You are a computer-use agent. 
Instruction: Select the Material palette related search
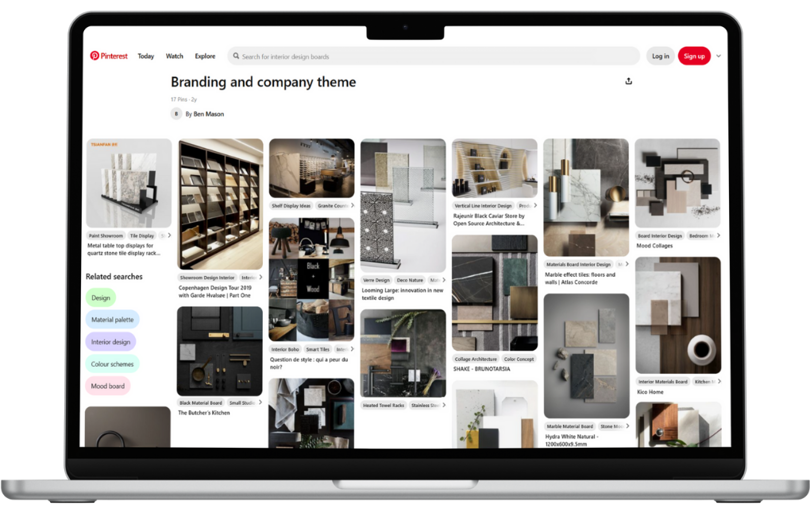pos(112,320)
